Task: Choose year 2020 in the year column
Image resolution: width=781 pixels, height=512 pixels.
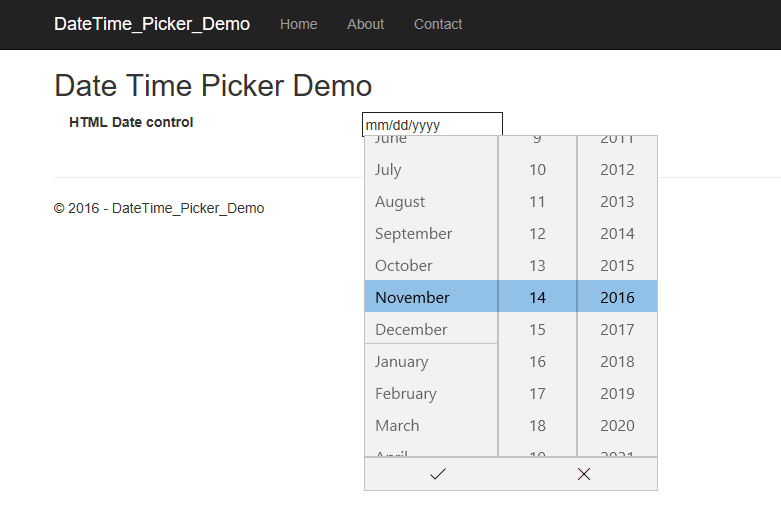Action: pyautogui.click(x=617, y=426)
